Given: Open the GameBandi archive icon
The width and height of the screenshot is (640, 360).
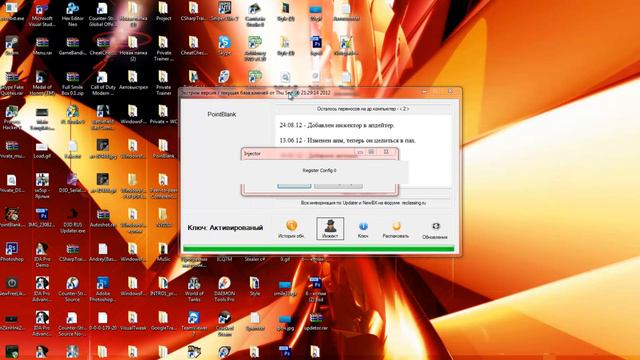Looking at the screenshot, I should click(73, 47).
